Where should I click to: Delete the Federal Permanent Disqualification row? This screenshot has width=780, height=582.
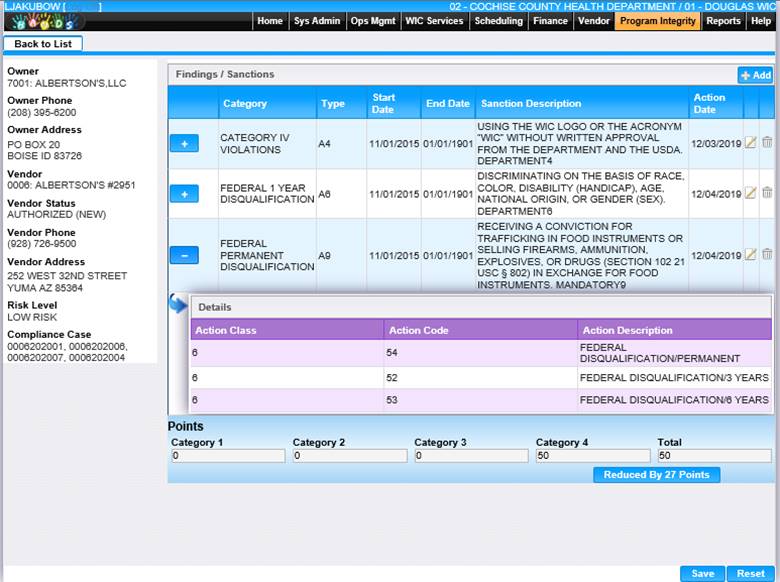(767, 255)
